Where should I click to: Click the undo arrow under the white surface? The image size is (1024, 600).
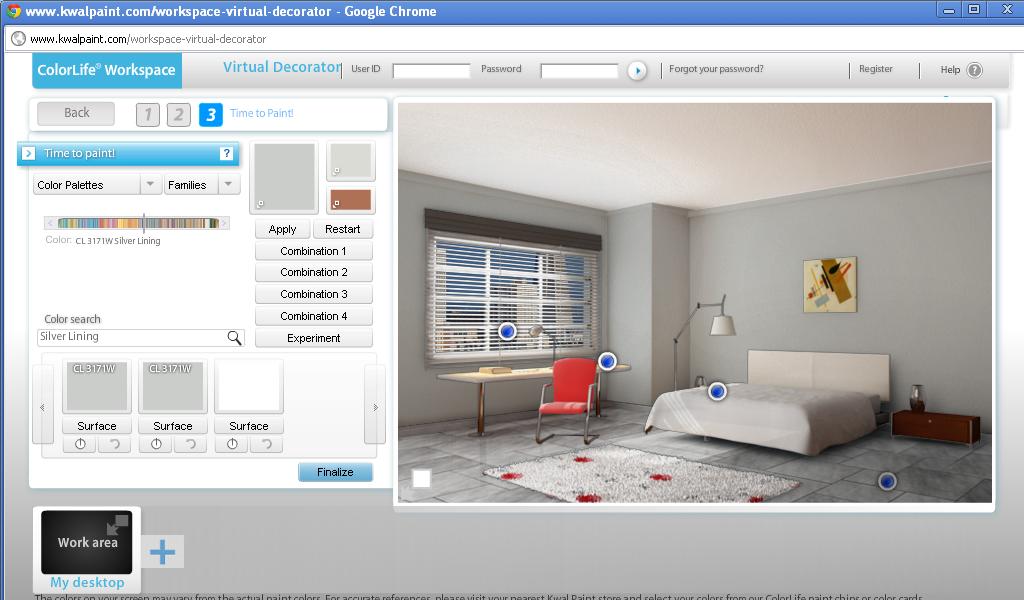tap(266, 444)
